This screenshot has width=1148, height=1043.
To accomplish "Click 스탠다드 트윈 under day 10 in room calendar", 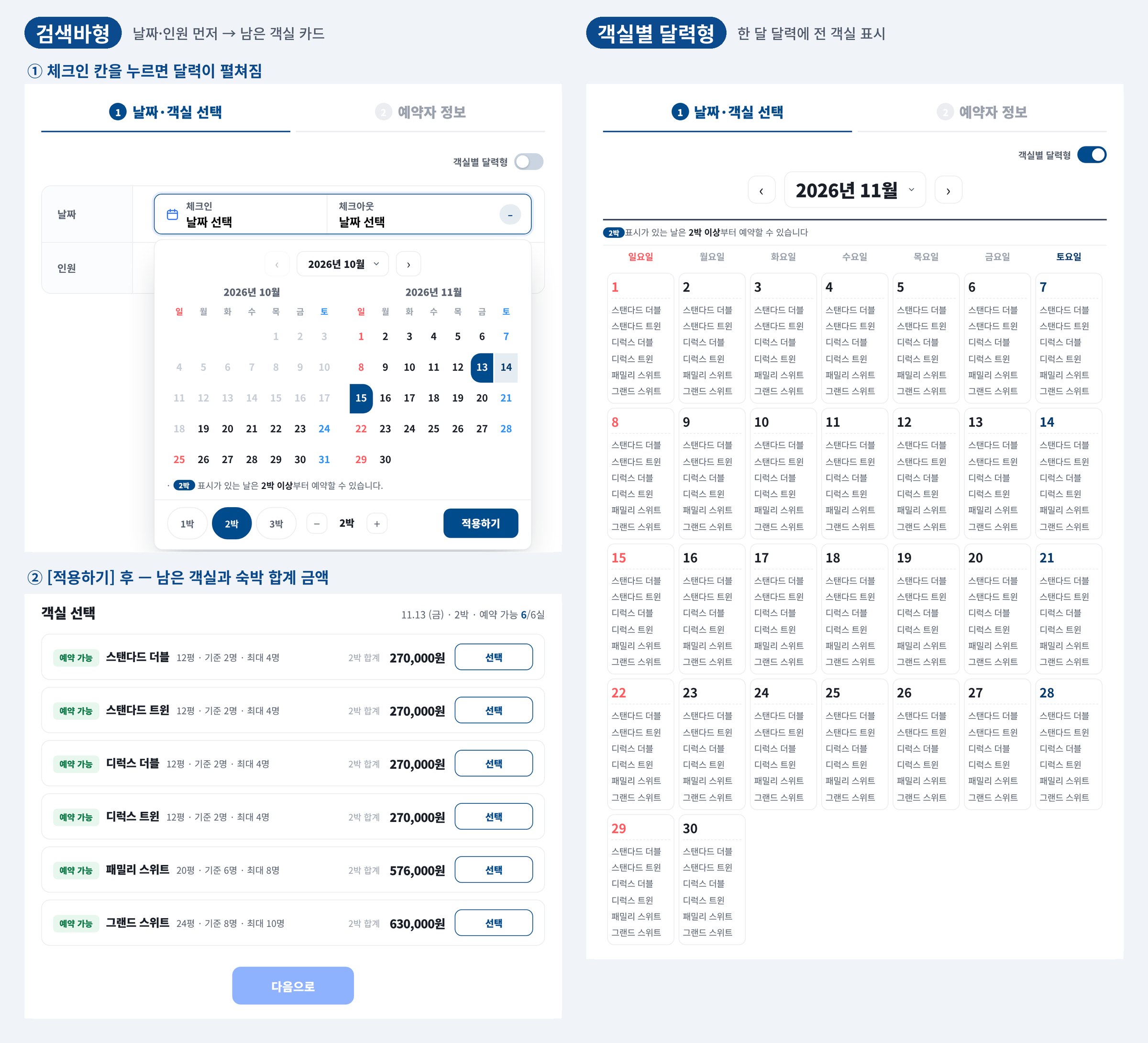I will tap(778, 461).
